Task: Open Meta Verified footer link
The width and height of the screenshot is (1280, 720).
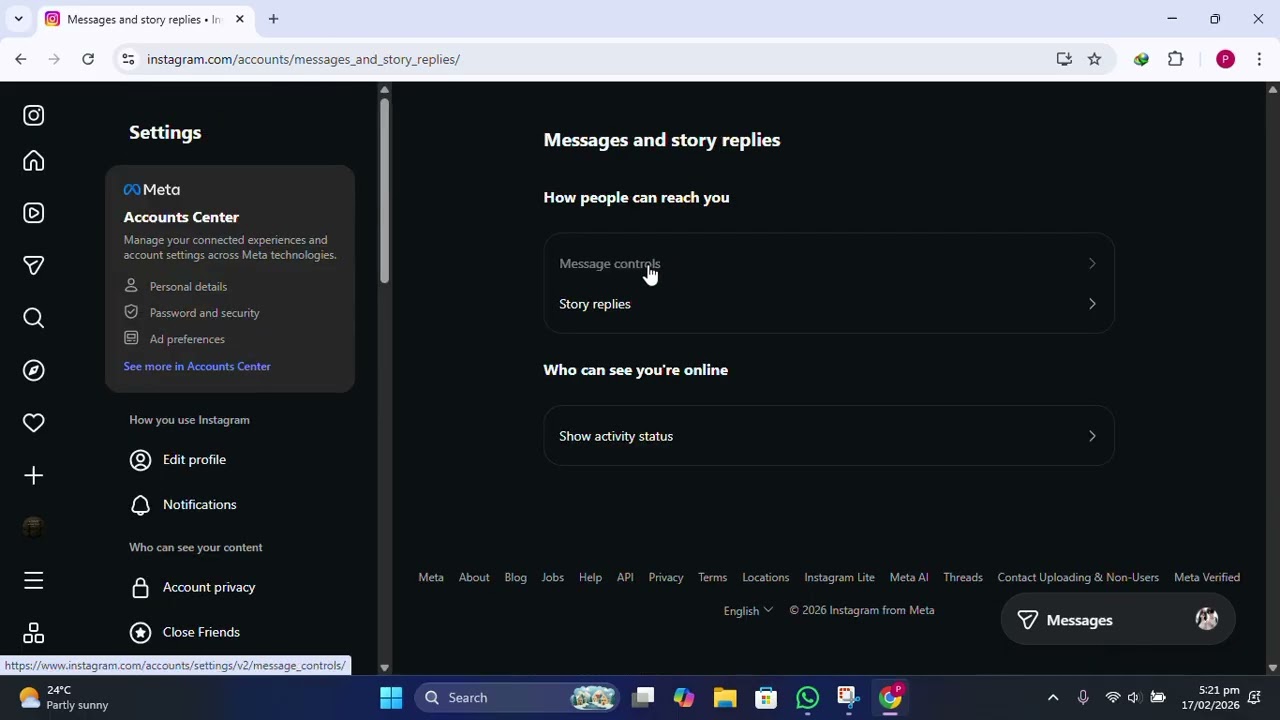Action: coord(1207,578)
